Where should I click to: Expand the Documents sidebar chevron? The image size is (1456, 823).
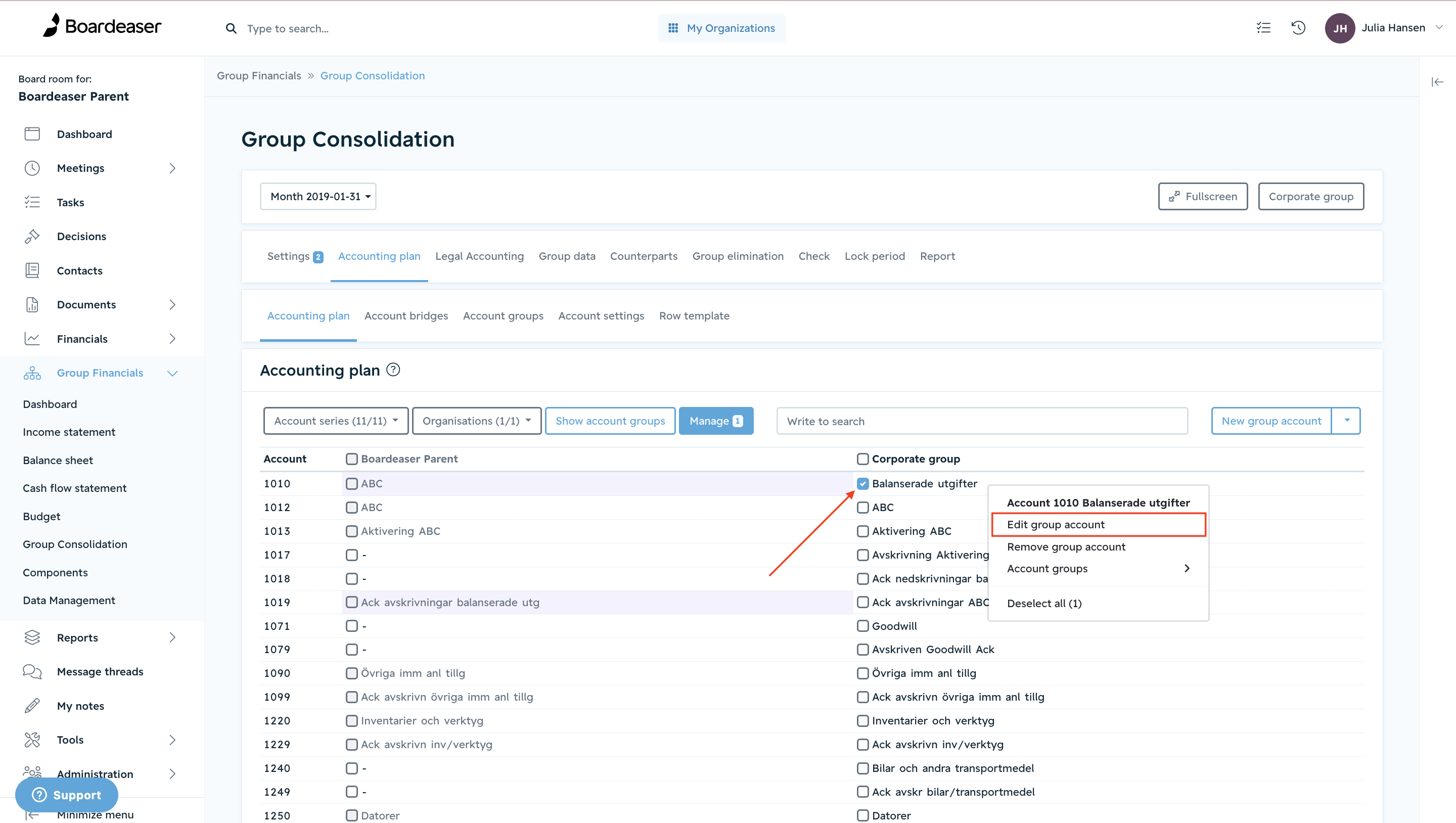(172, 305)
